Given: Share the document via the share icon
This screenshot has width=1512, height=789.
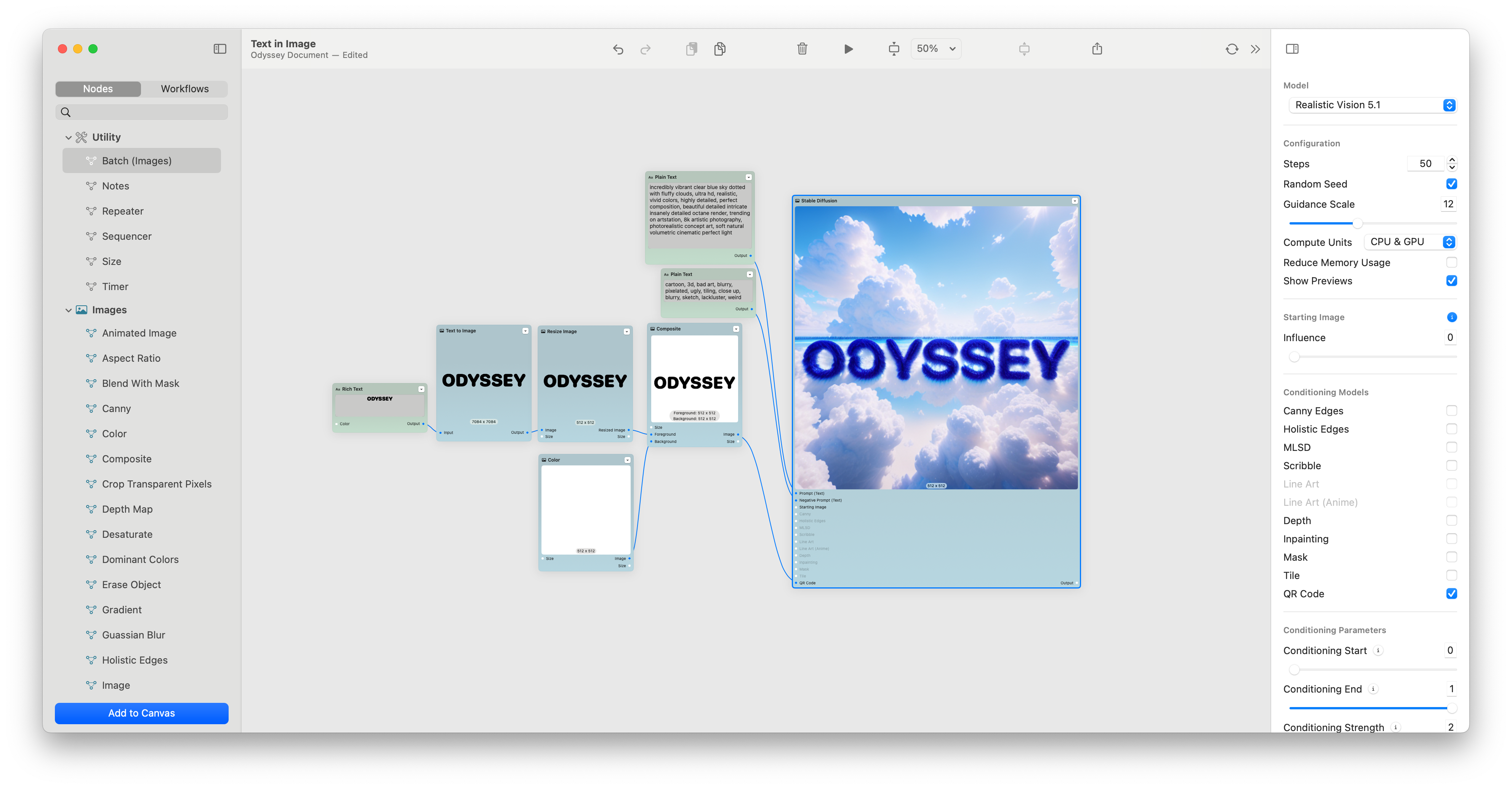Looking at the screenshot, I should (x=1097, y=49).
